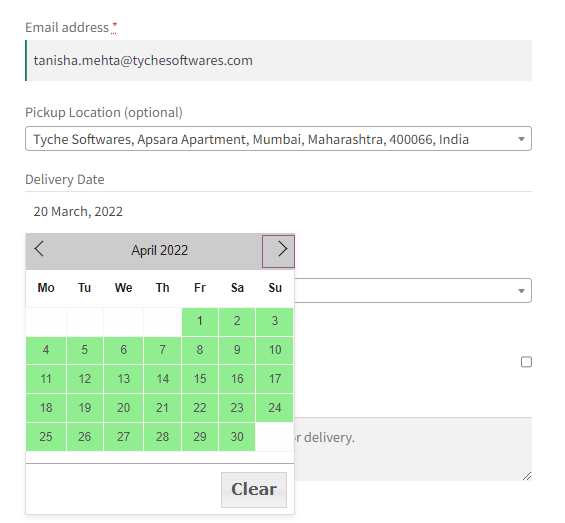This screenshot has width=565, height=523.
Task: Go to previous month in calendar
Action: point(39,249)
